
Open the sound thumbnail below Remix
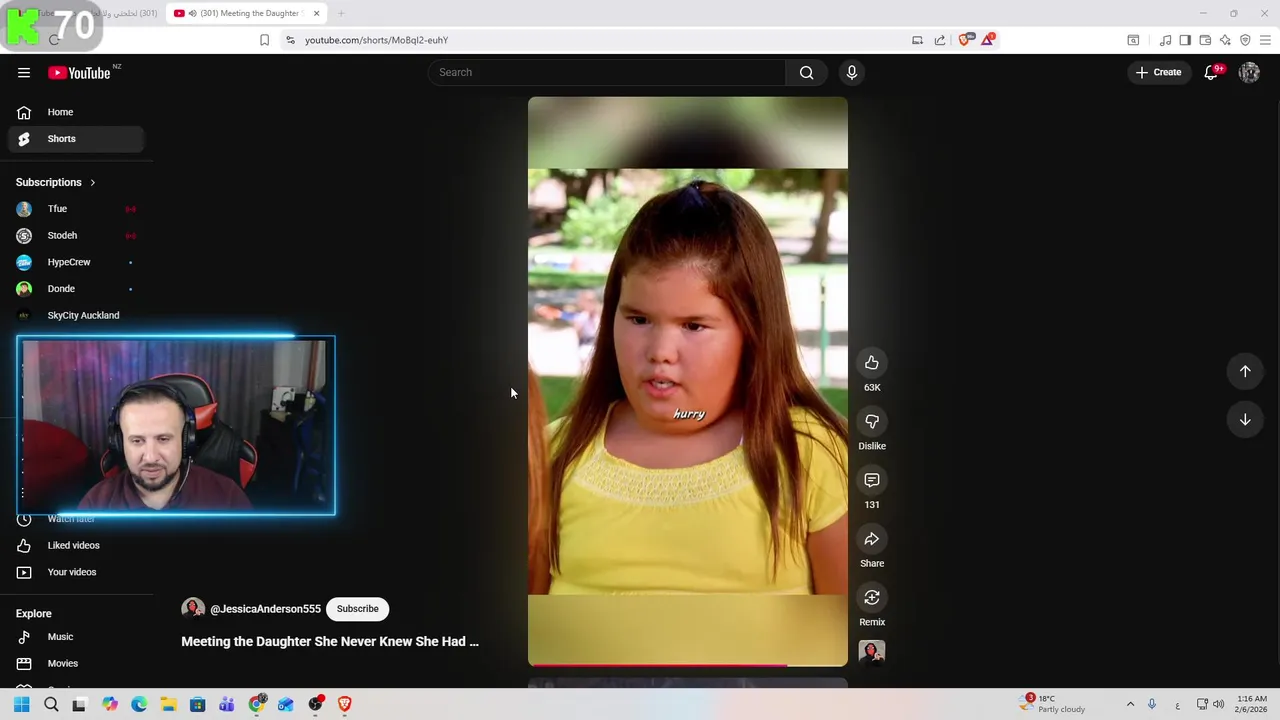tap(872, 652)
